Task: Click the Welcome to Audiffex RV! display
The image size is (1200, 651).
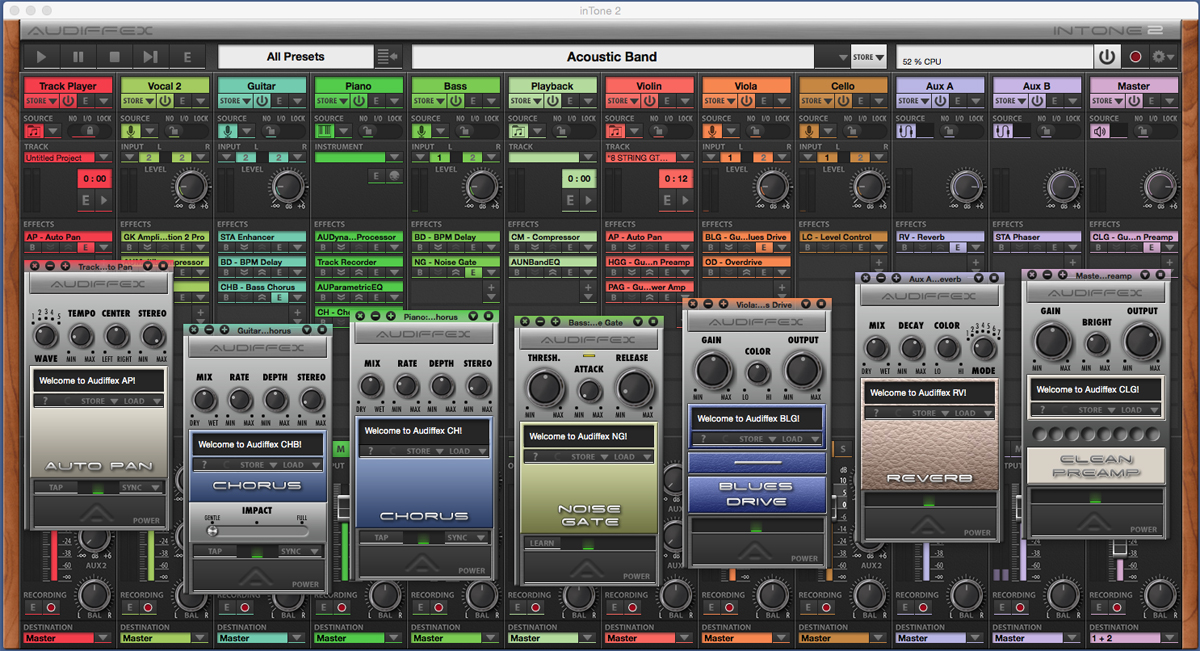Action: click(x=929, y=393)
